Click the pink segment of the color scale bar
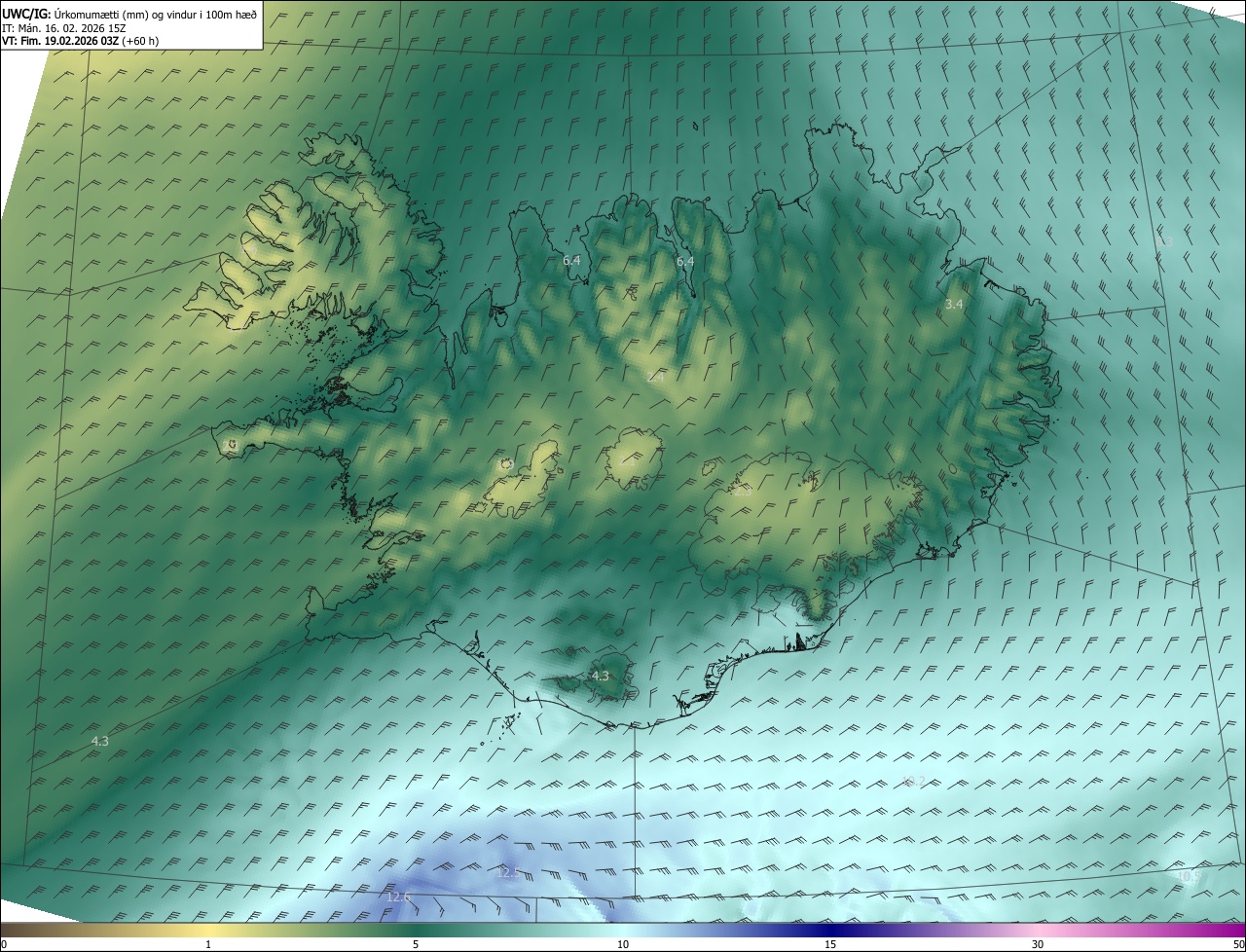The width and height of the screenshot is (1246, 952). [1038, 930]
